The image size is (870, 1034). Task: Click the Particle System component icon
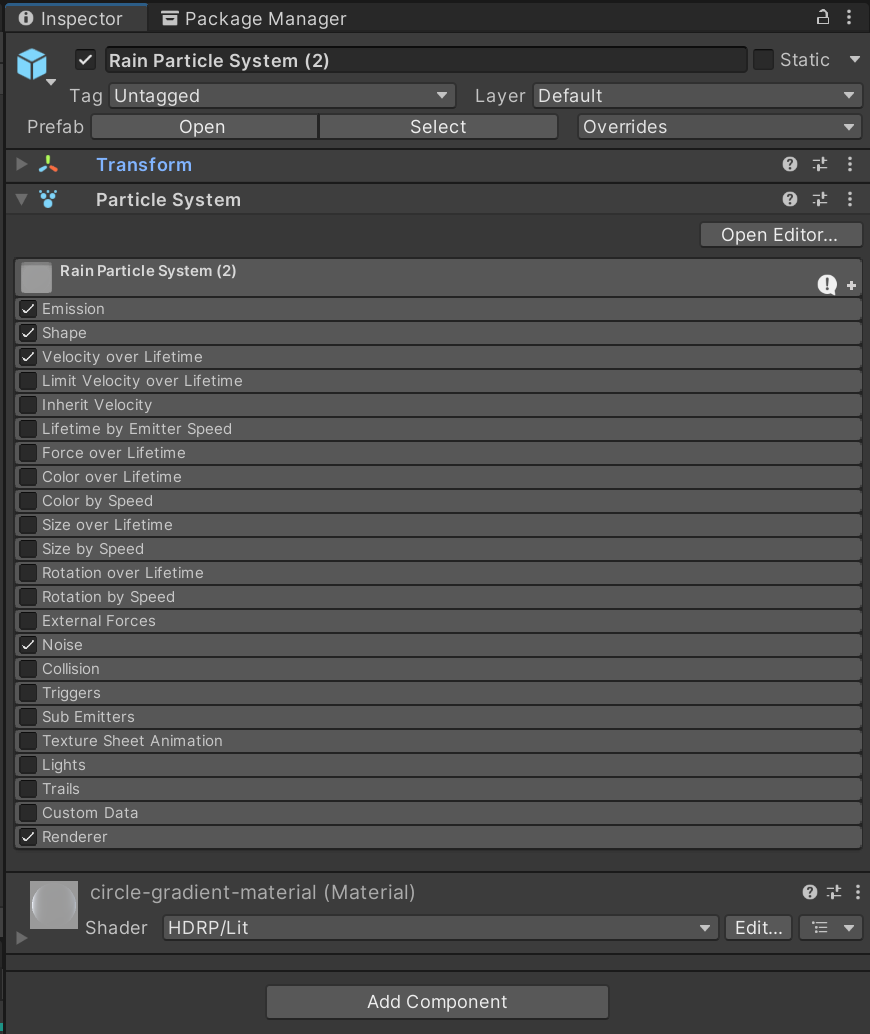(x=48, y=199)
